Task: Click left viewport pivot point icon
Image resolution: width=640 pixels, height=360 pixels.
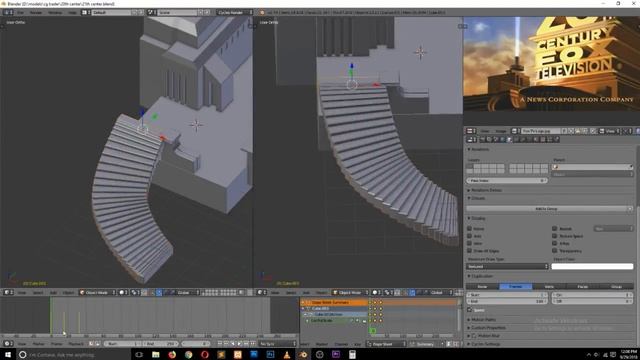Action: click(135, 292)
